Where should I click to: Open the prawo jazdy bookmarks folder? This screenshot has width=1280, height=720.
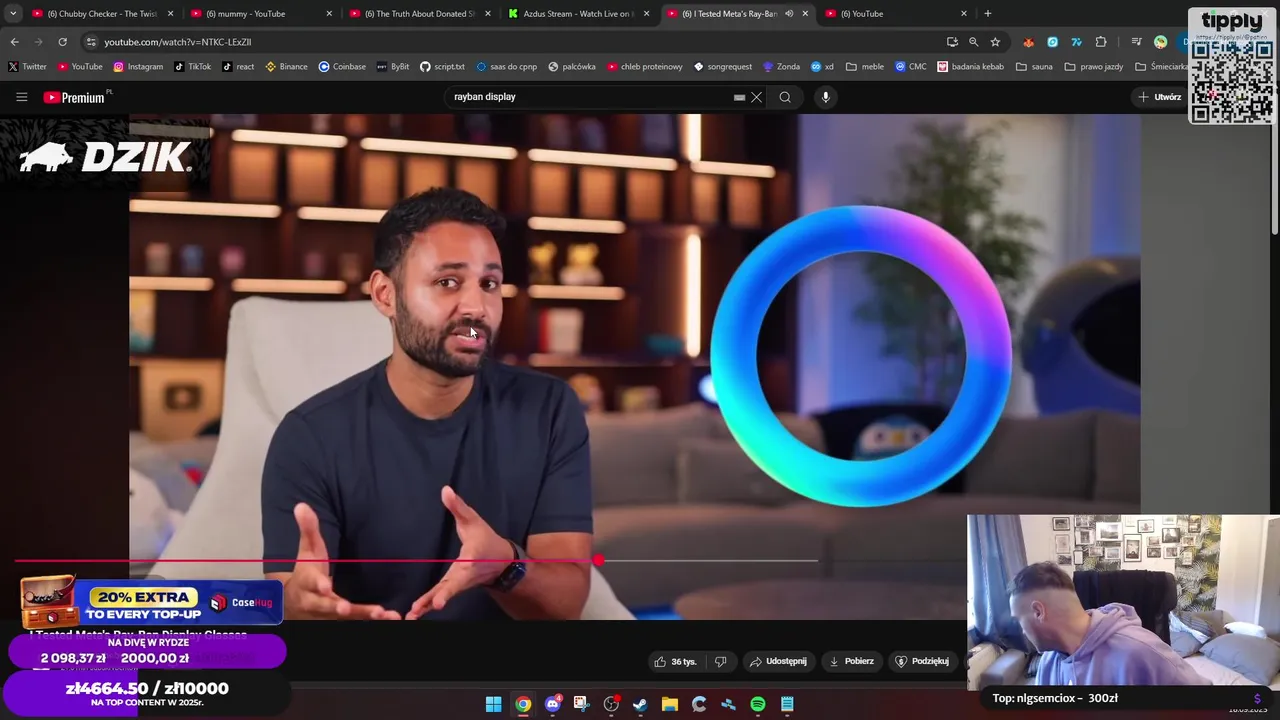[1094, 67]
